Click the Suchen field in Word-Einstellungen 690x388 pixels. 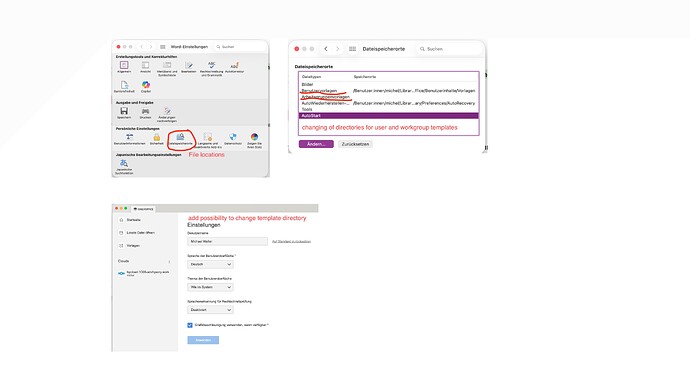tap(240, 47)
